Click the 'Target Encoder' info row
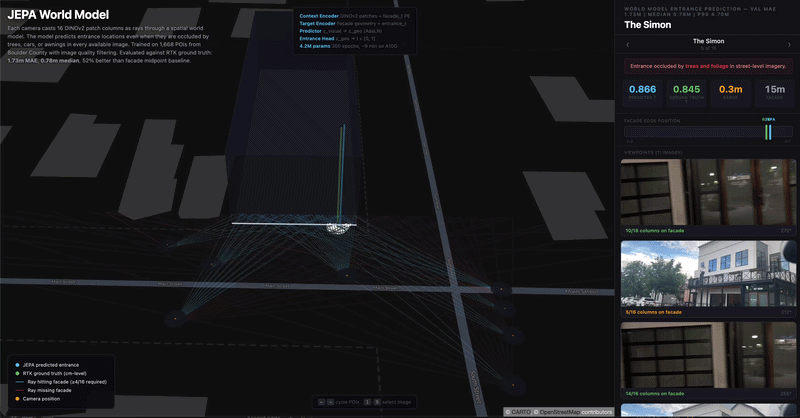This screenshot has width=800, height=418. 353,23
